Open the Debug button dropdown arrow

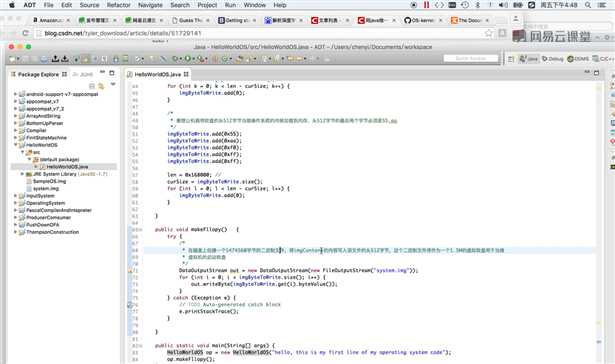click(180, 59)
